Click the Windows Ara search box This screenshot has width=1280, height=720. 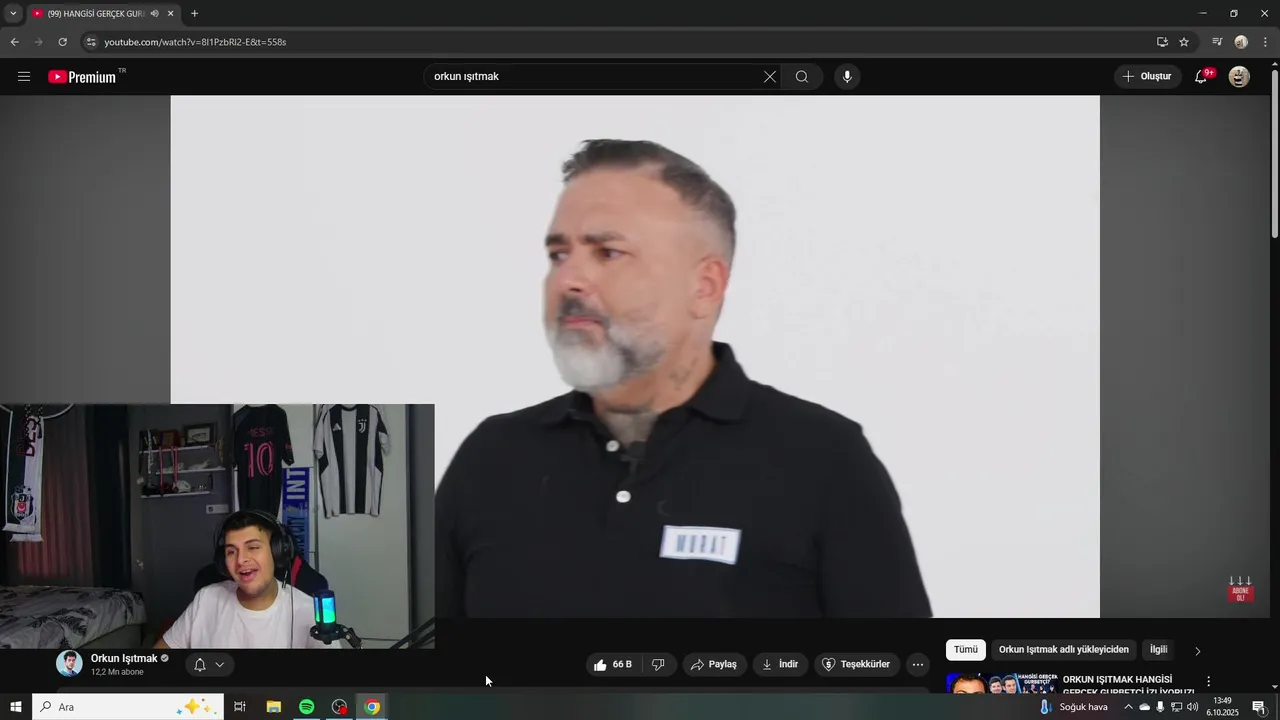(128, 707)
